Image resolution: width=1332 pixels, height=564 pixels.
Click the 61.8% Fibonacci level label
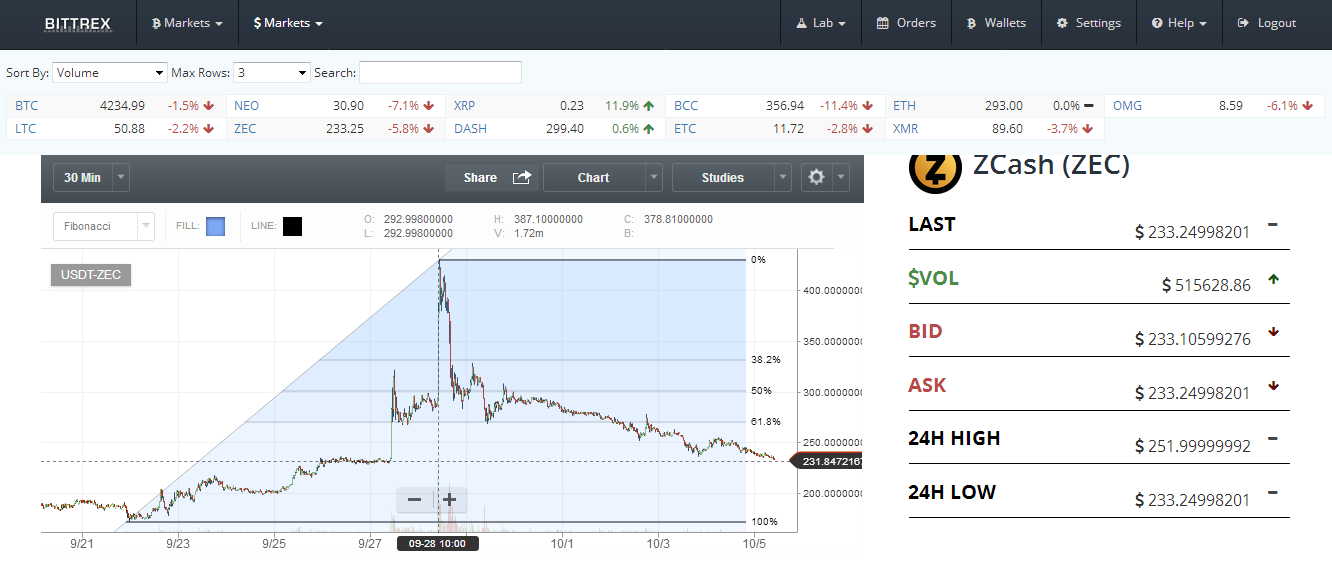[x=766, y=422]
